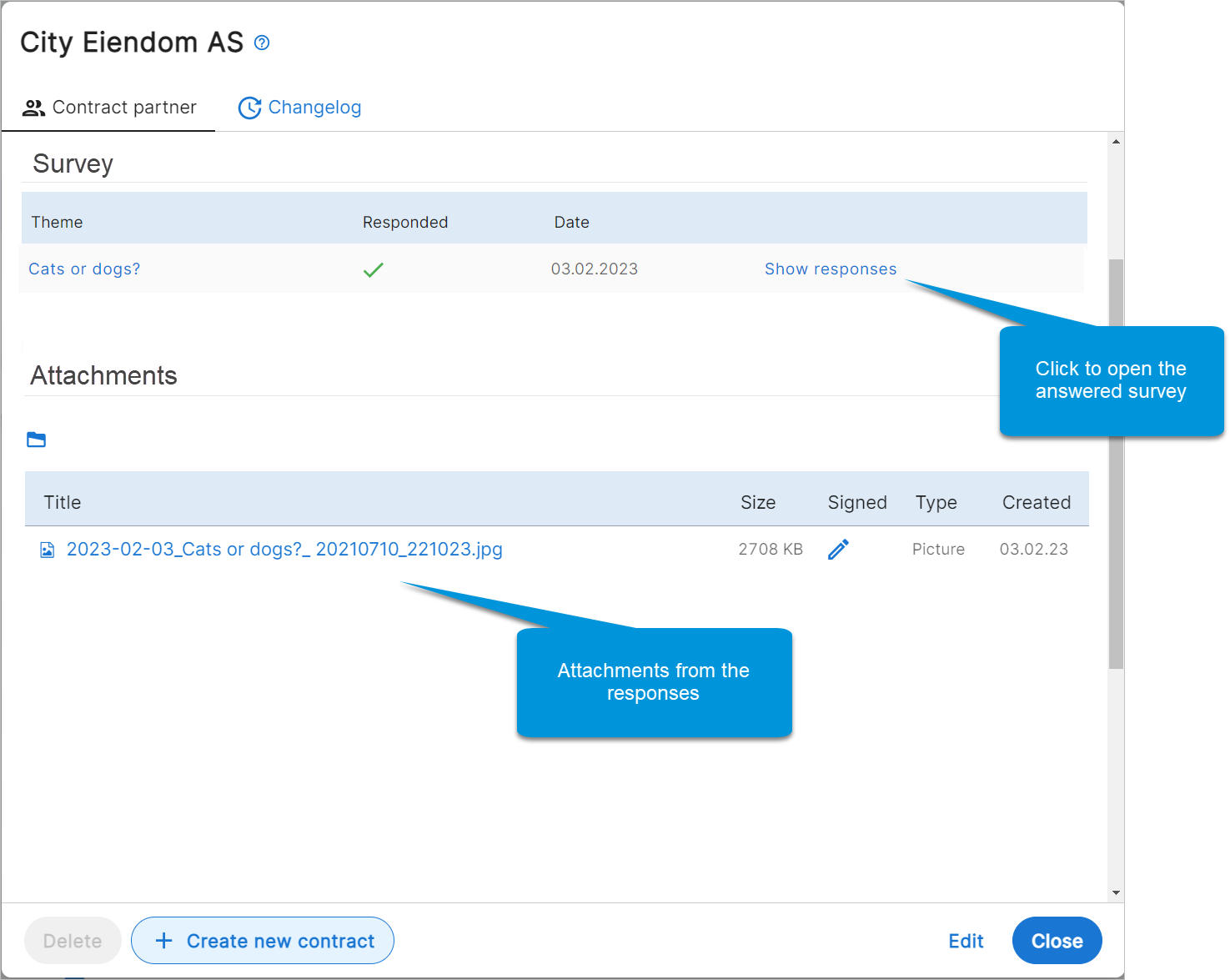Open the attachment 2023-02-03_Cats or dogs?_ 20210710_221023.jpg
The height and width of the screenshot is (980, 1230).
[x=284, y=549]
